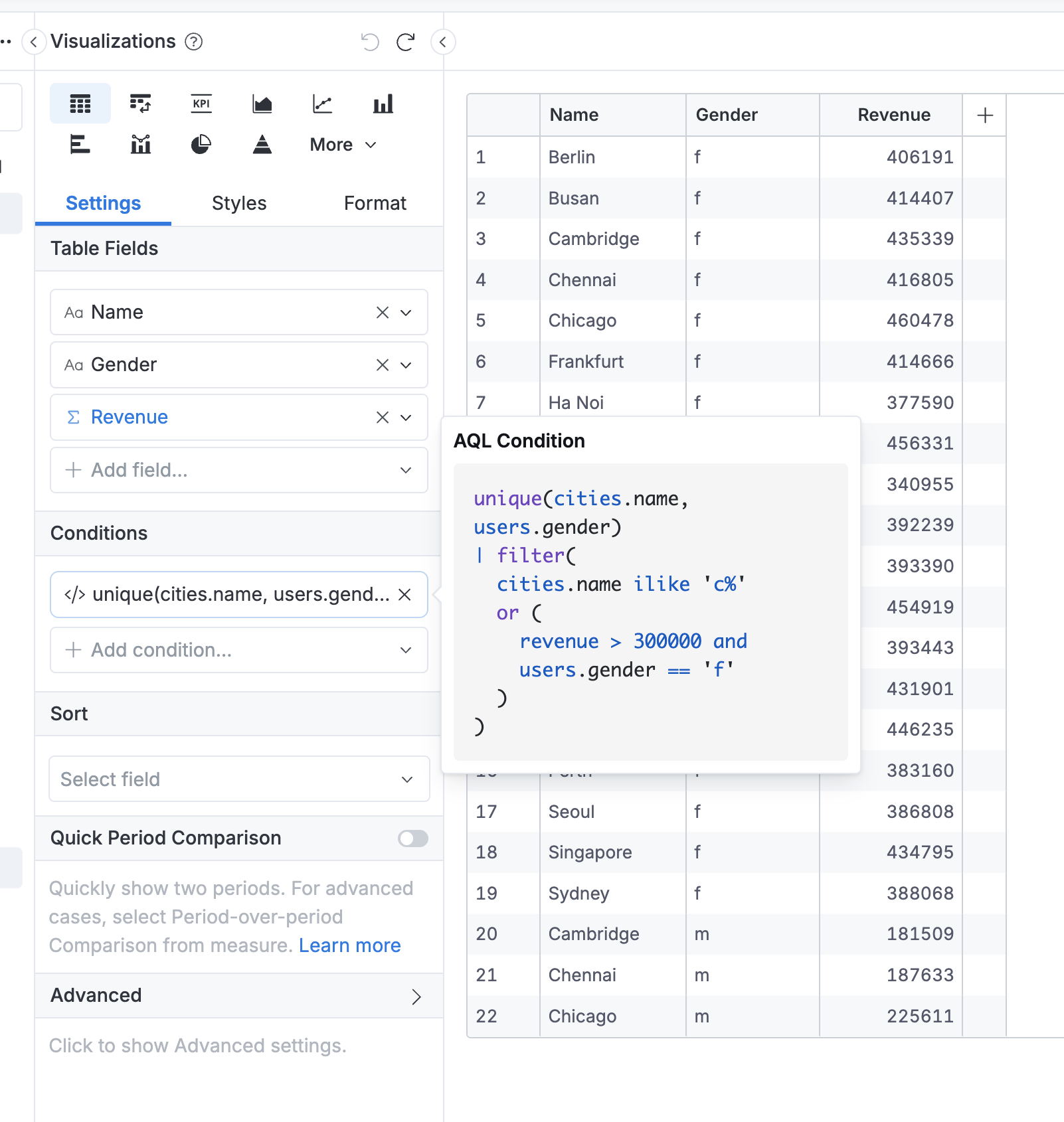Expand the Advanced settings section
This screenshot has width=1064, height=1122.
coord(416,997)
